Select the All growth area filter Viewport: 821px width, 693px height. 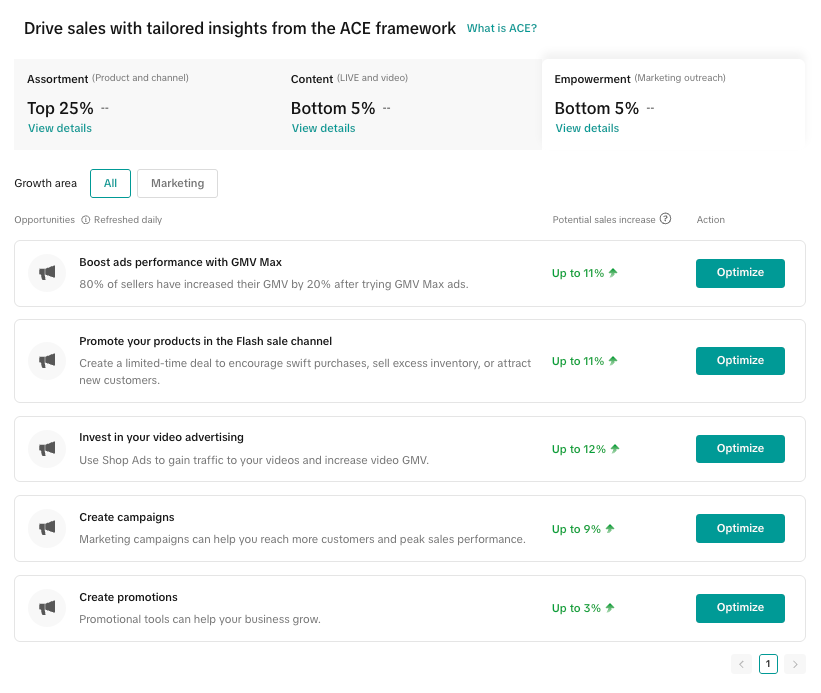[110, 183]
